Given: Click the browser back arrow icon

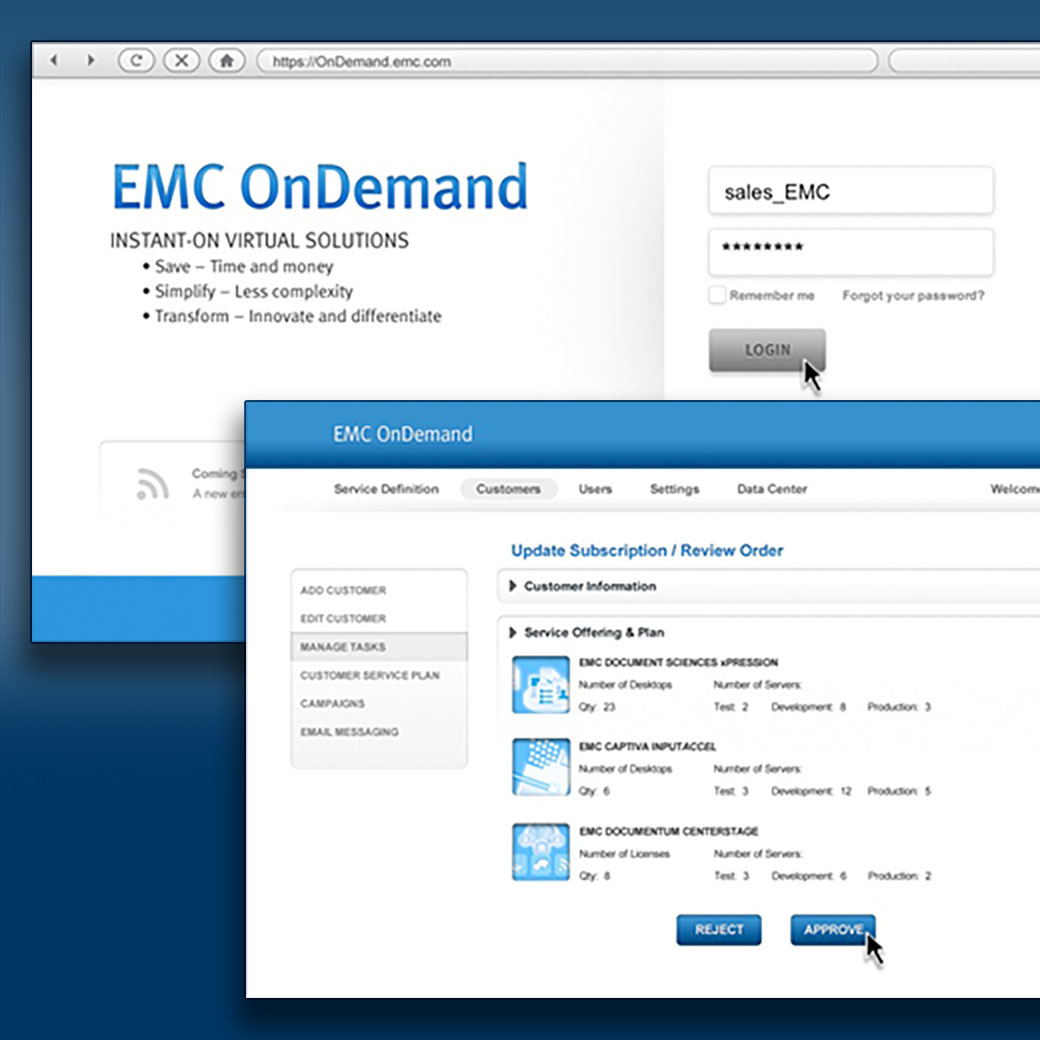Looking at the screenshot, I should click(x=54, y=61).
